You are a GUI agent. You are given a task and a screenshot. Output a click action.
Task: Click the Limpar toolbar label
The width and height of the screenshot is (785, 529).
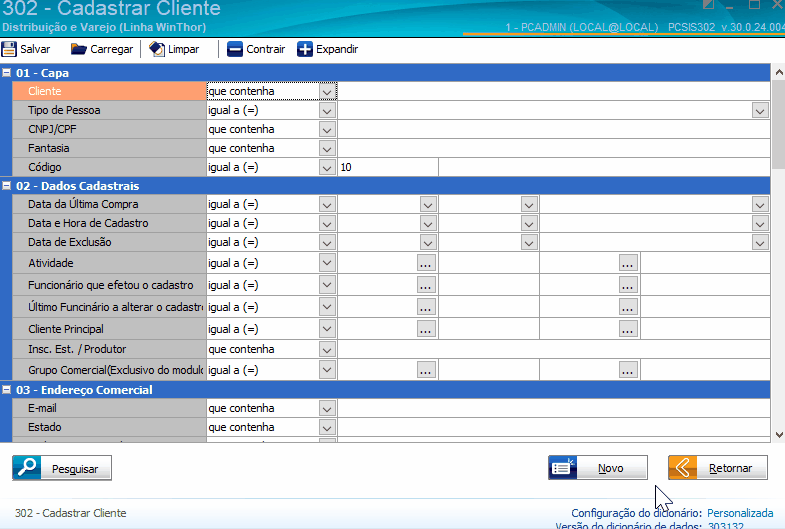click(x=183, y=49)
